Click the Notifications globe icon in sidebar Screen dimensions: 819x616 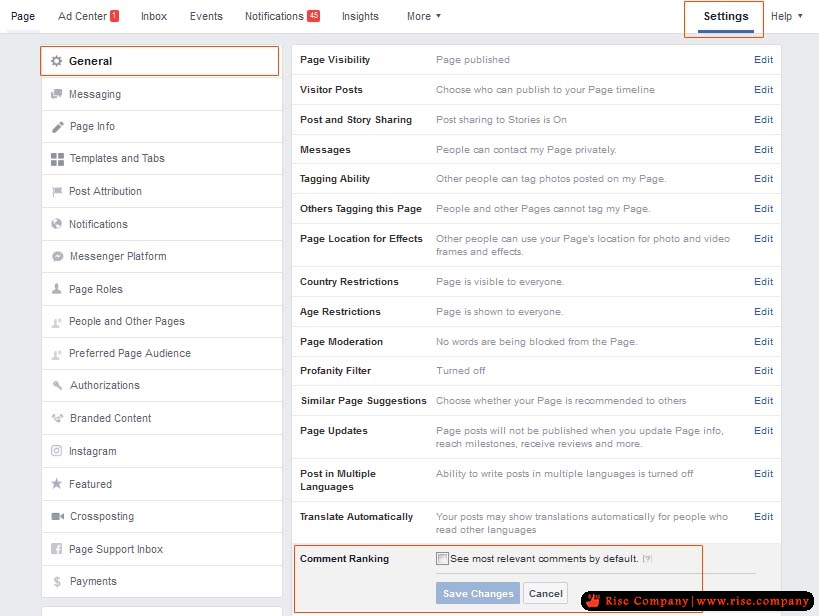point(57,224)
